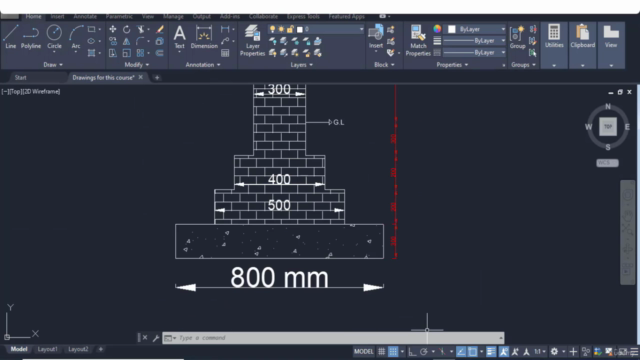
Task: Click the Stretch tool icon
Action: point(113,53)
